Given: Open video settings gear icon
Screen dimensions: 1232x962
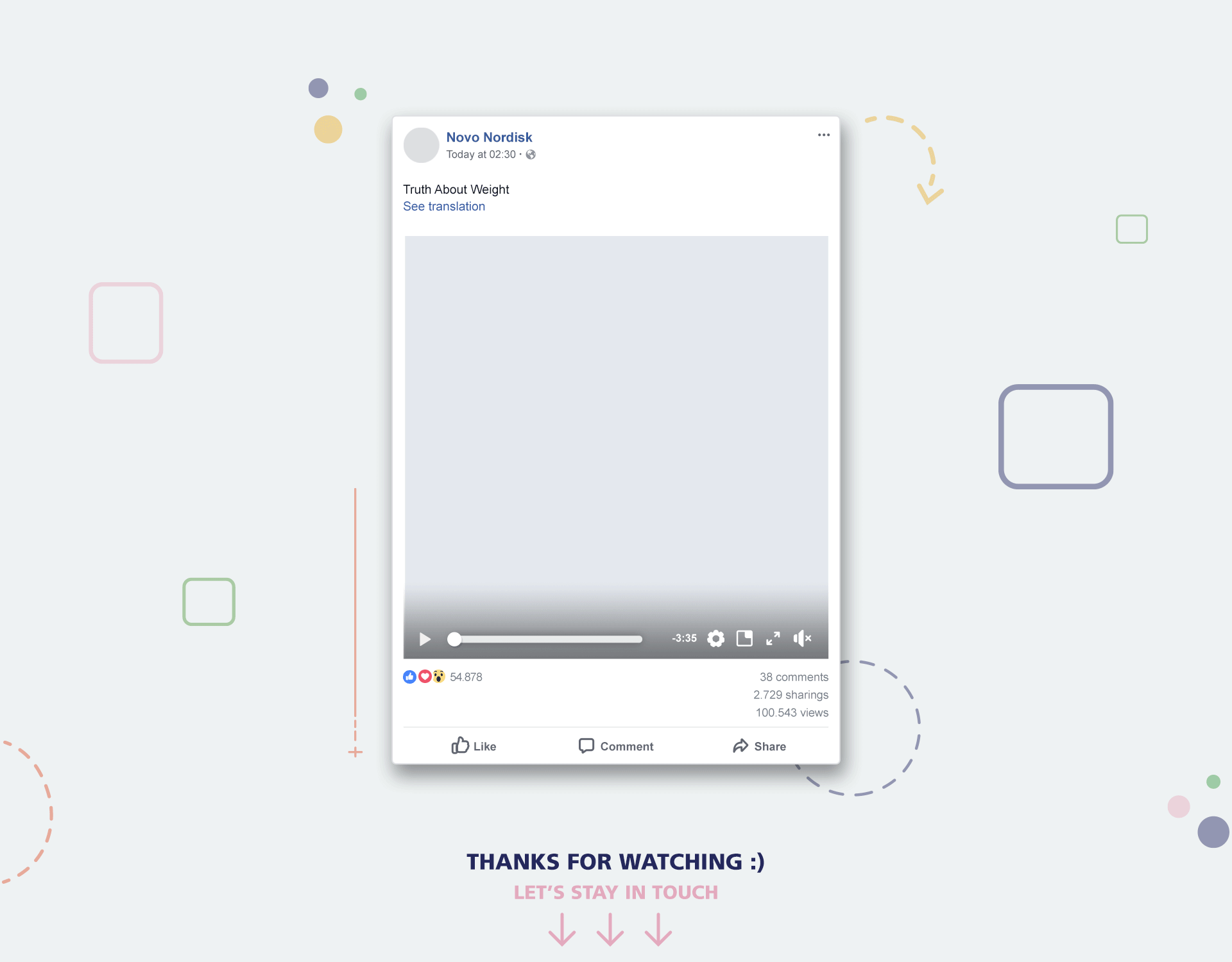Looking at the screenshot, I should [715, 639].
